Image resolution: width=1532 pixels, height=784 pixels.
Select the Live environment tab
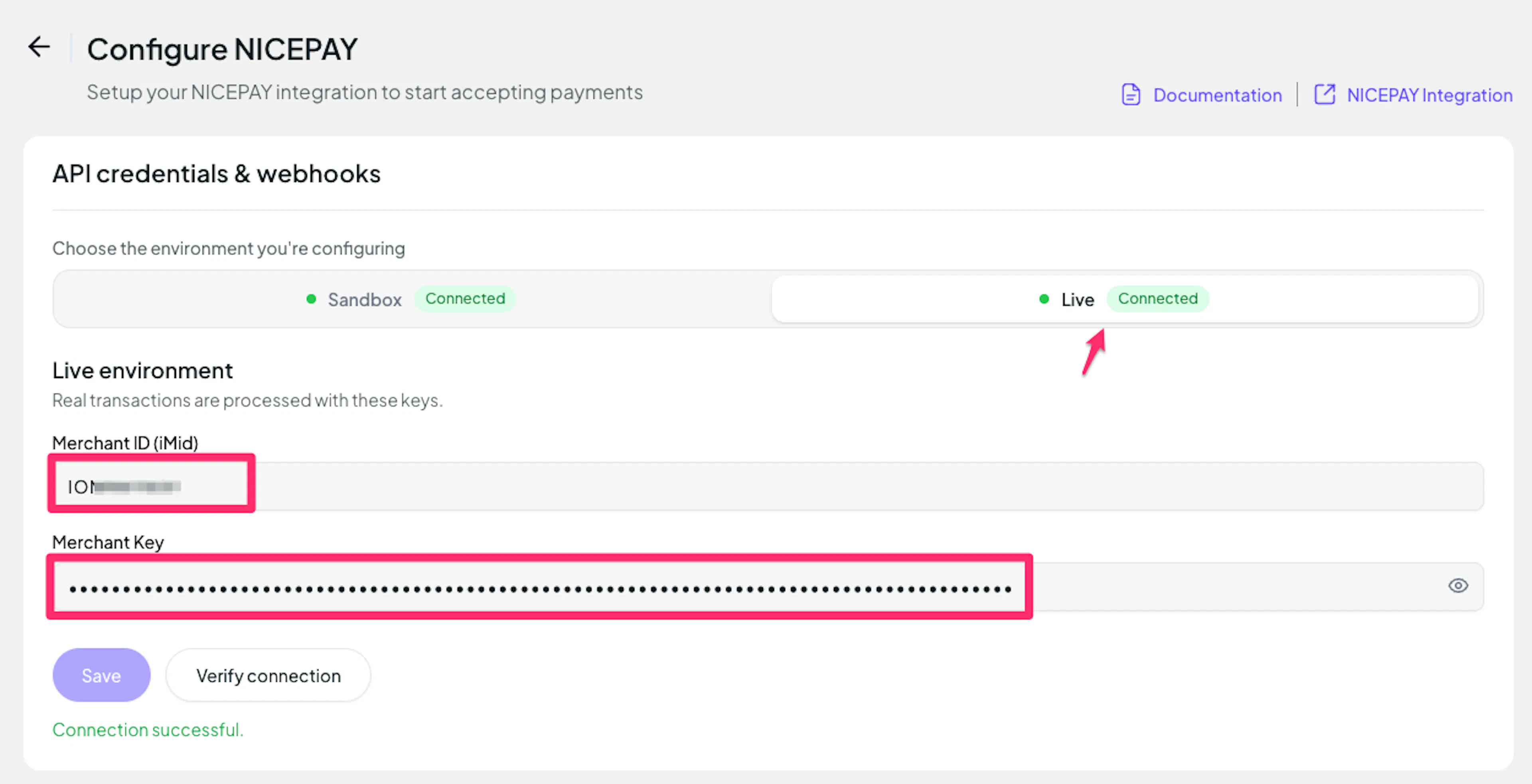pos(1125,299)
